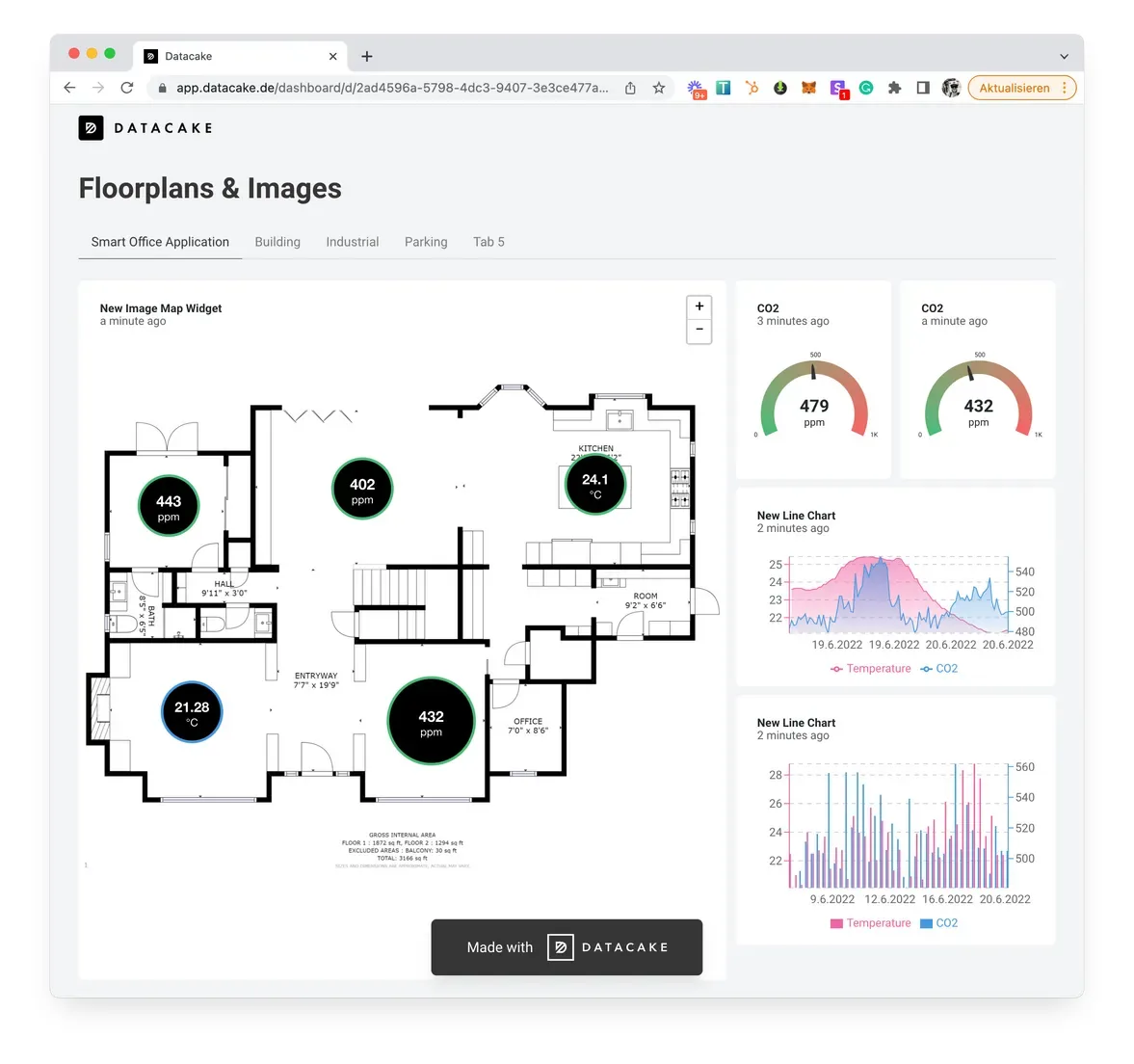The image size is (1134, 1064).
Task: Open the puzzle-piece extensions menu
Action: coord(895,88)
